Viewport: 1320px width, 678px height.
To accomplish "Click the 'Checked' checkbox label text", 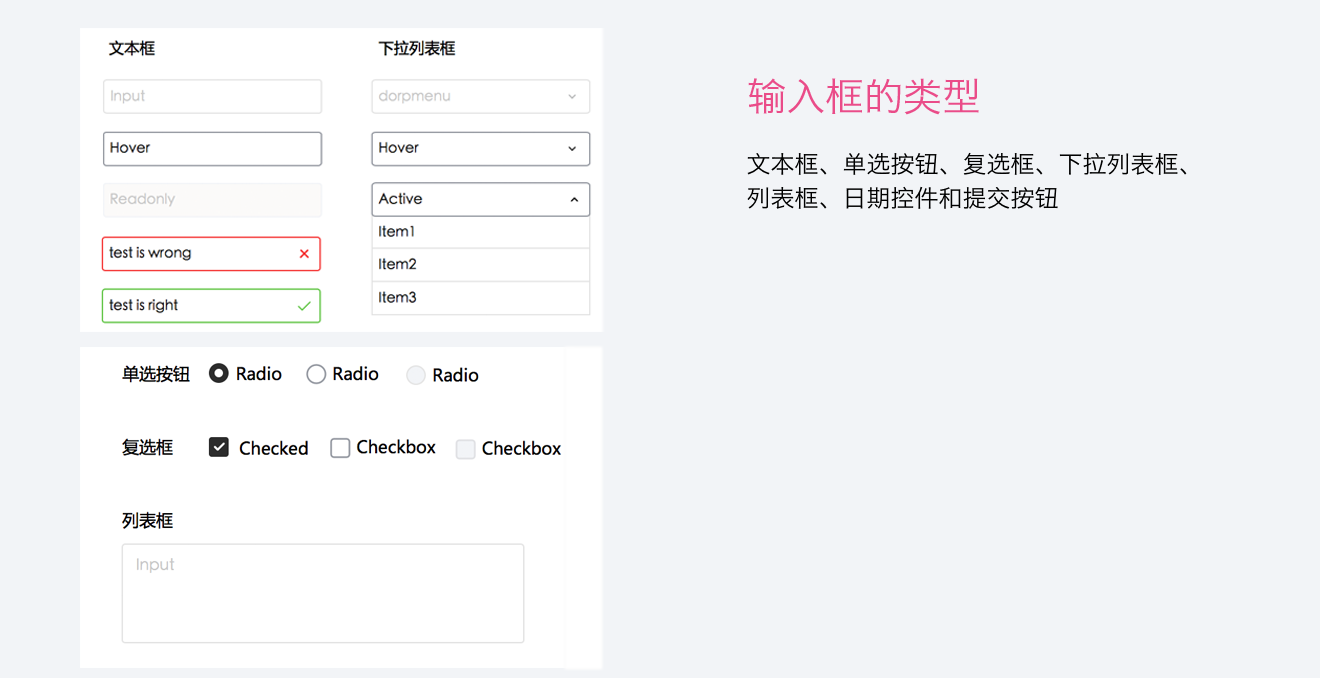I will [274, 449].
